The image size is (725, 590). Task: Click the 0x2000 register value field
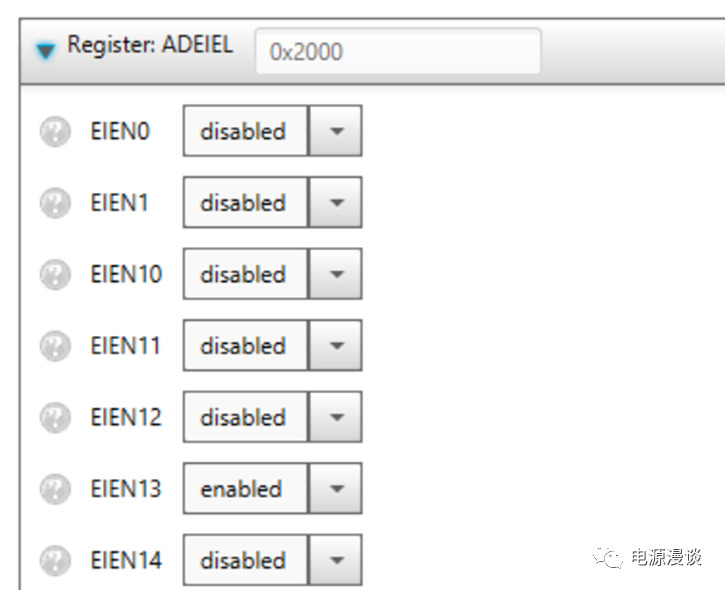(x=397, y=51)
